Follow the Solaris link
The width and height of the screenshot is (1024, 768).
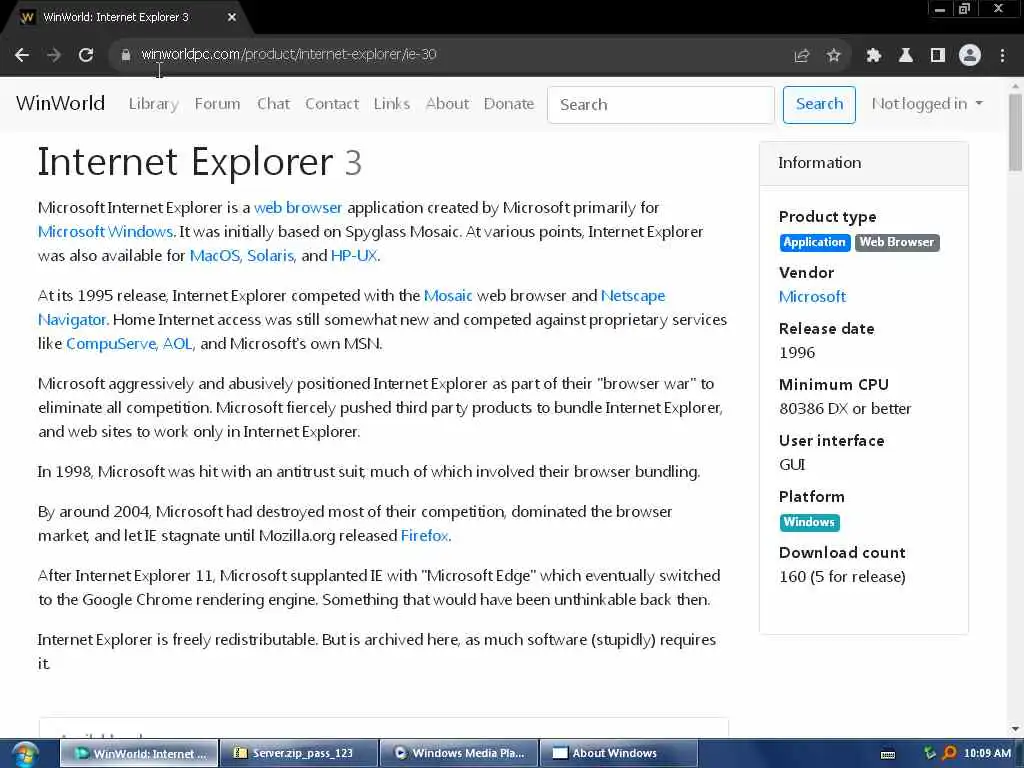270,256
